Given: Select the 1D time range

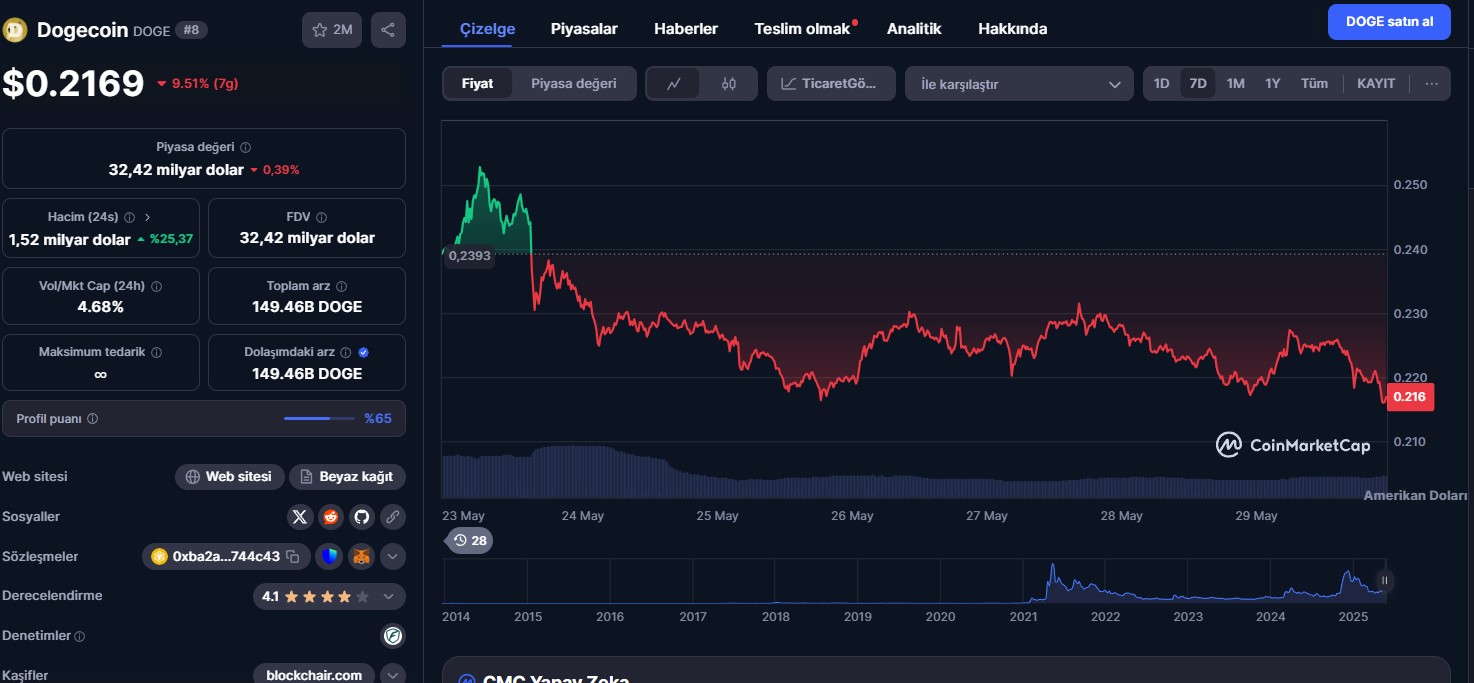Looking at the screenshot, I should coord(1161,84).
